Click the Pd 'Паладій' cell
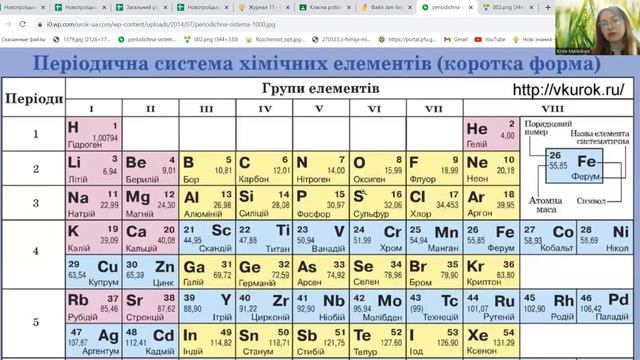 (x=605, y=307)
